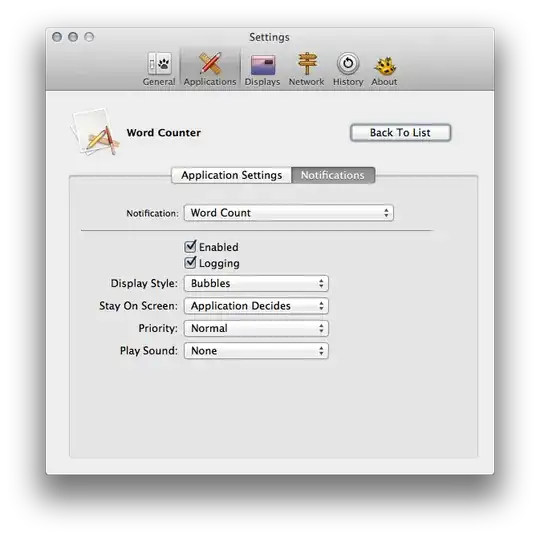Click the Settings window title
This screenshot has width=540, height=538.
click(269, 37)
